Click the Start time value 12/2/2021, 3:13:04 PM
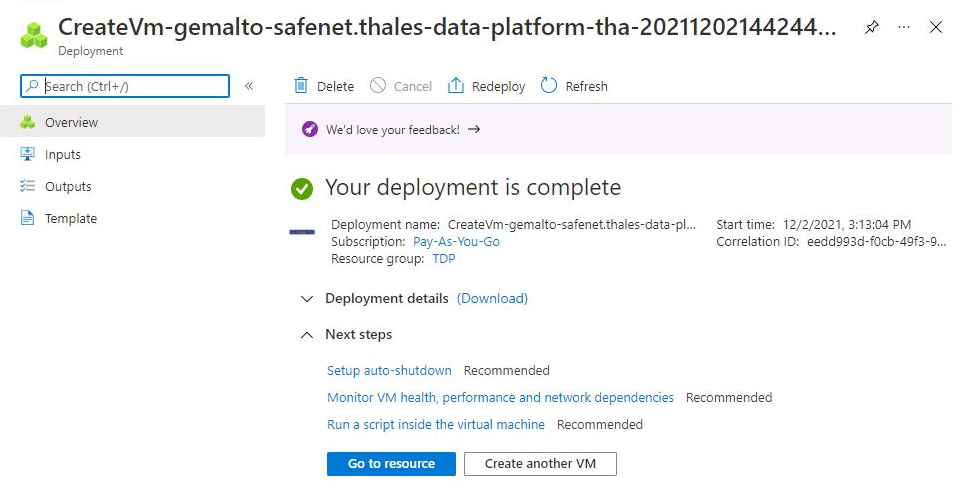 pyautogui.click(x=847, y=224)
